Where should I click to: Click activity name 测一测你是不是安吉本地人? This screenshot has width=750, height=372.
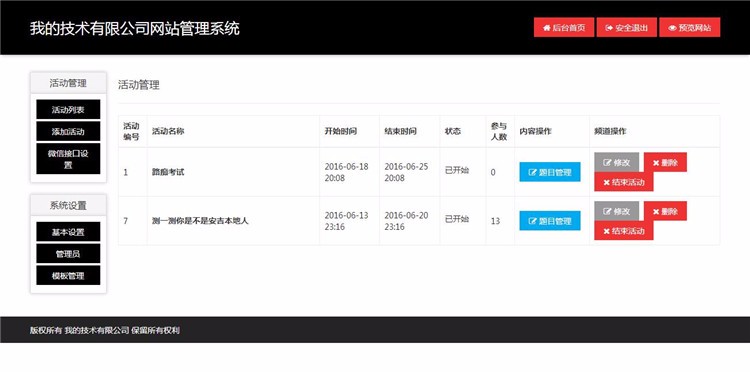(200, 221)
